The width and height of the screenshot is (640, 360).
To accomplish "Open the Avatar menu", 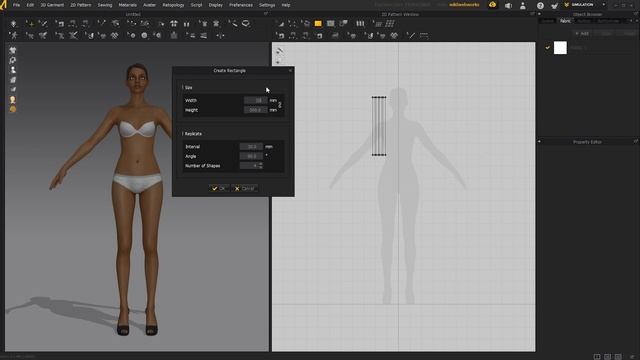I will (x=149, y=5).
